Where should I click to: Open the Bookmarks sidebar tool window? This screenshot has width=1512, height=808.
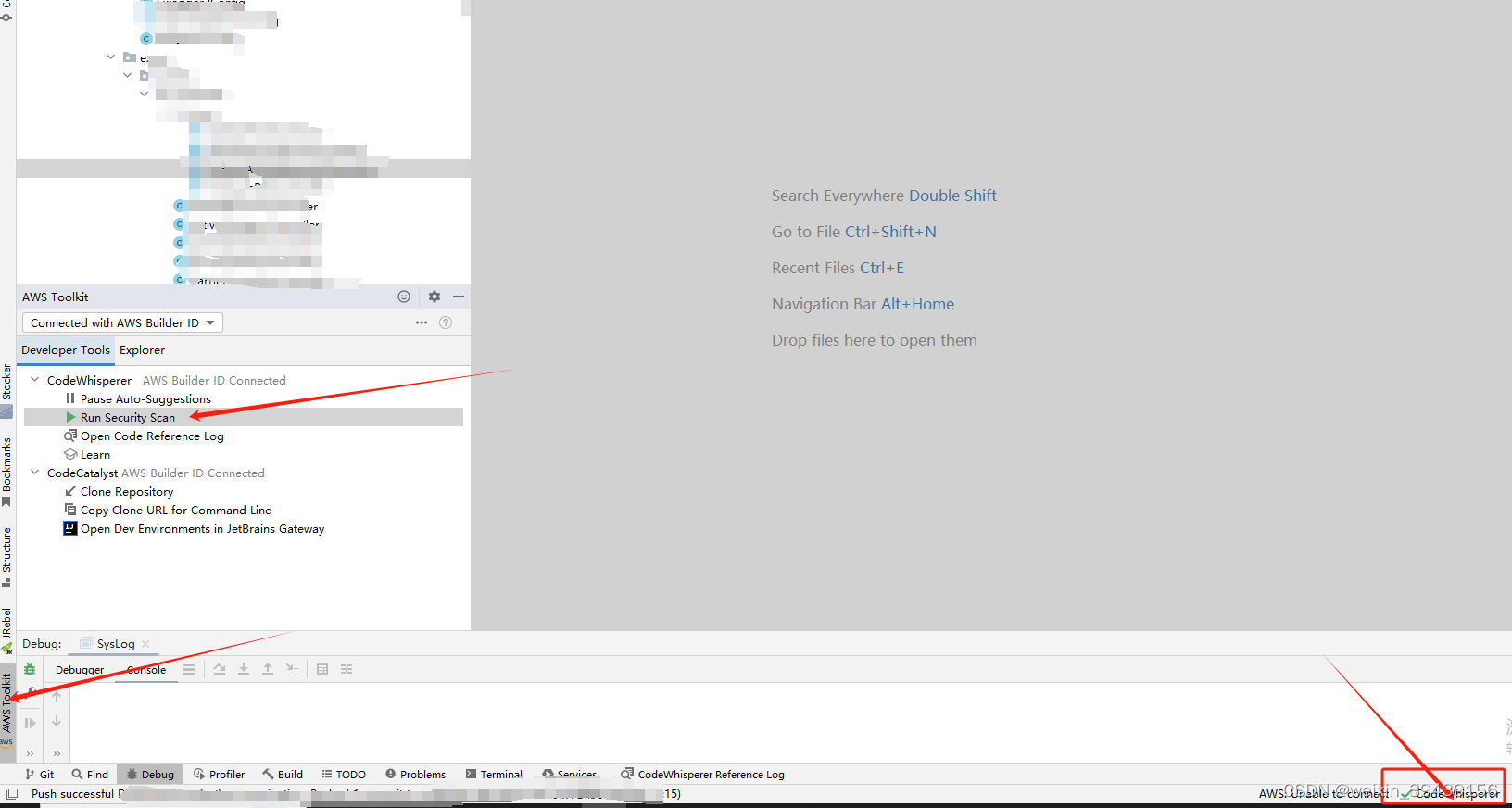click(x=6, y=473)
